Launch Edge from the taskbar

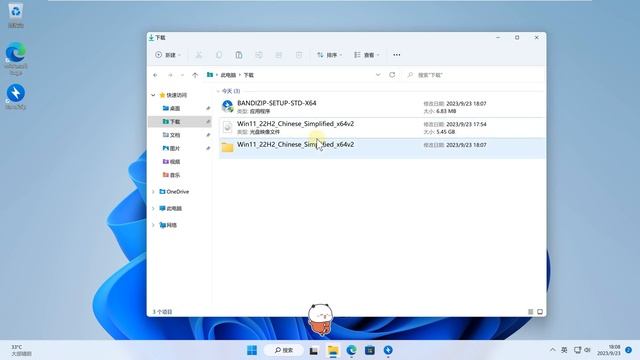[x=351, y=350]
